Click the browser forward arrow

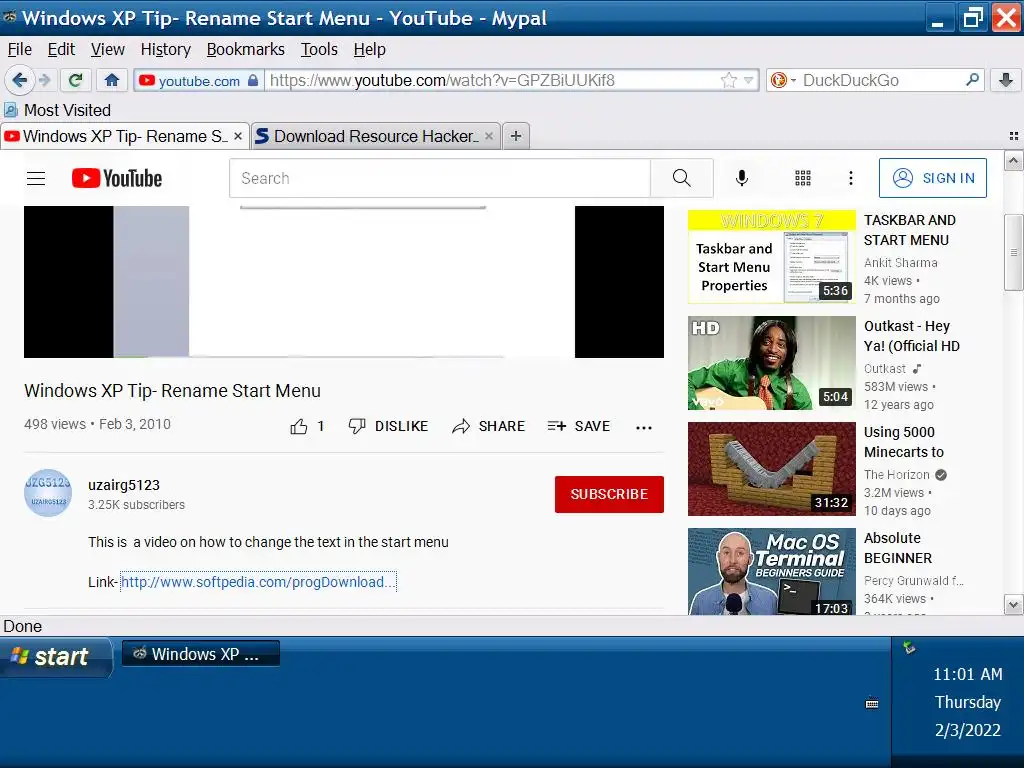click(44, 80)
